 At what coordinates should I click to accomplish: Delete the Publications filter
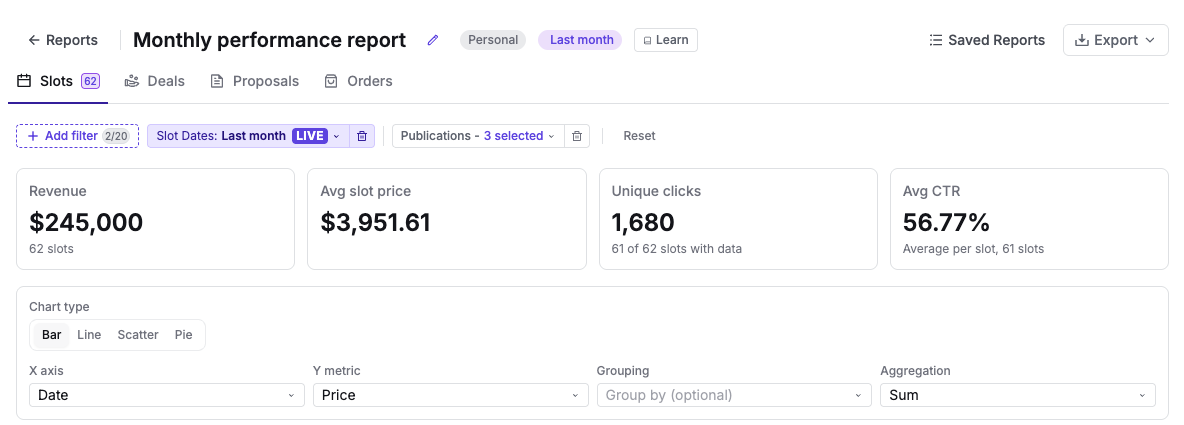tap(577, 136)
